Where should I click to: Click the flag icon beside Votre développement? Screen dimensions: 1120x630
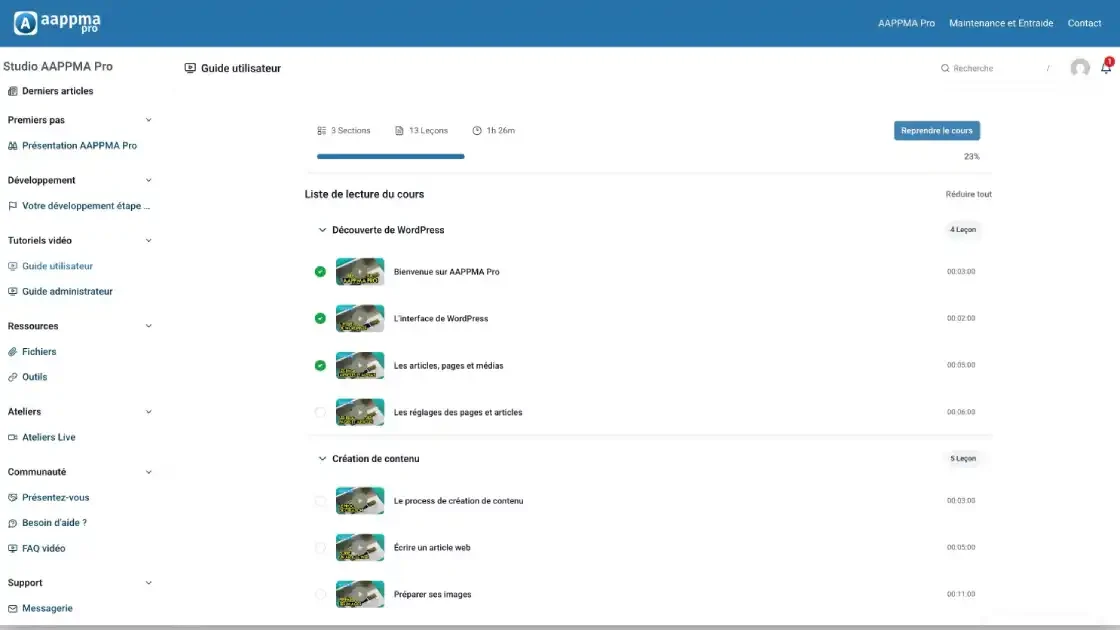(12, 206)
